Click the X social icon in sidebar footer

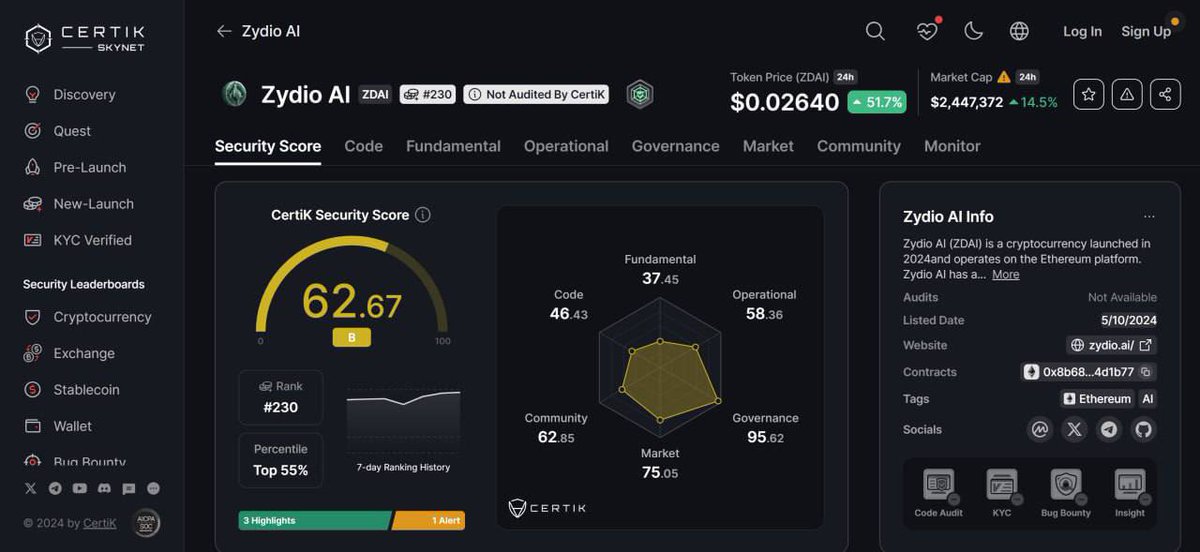point(30,489)
